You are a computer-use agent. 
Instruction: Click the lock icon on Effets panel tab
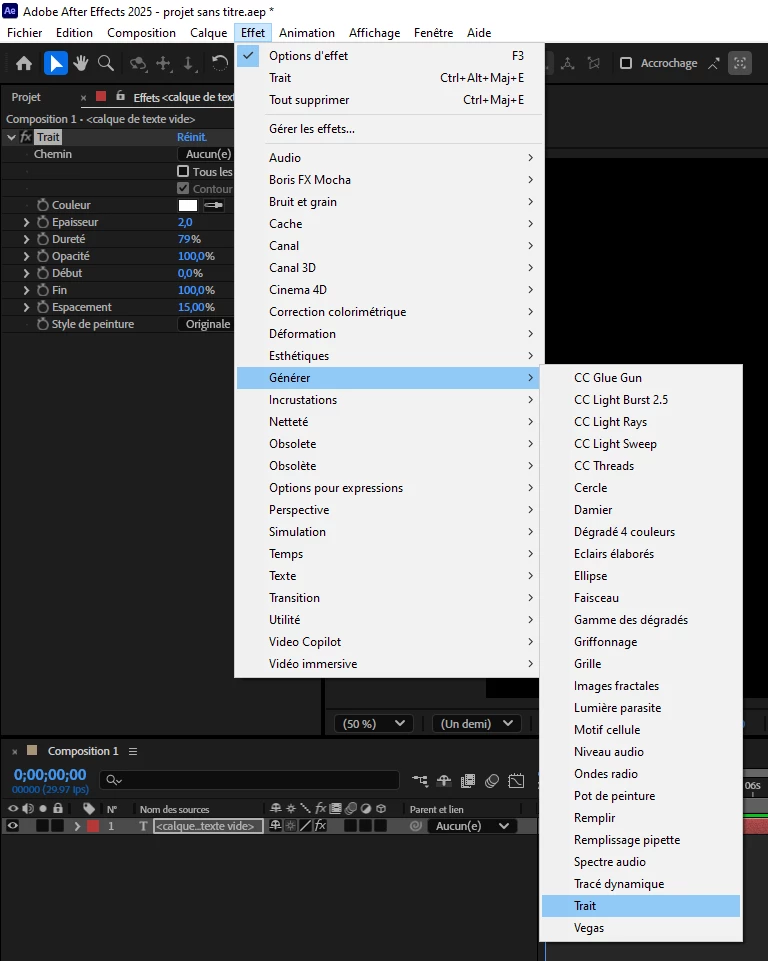coord(121,96)
